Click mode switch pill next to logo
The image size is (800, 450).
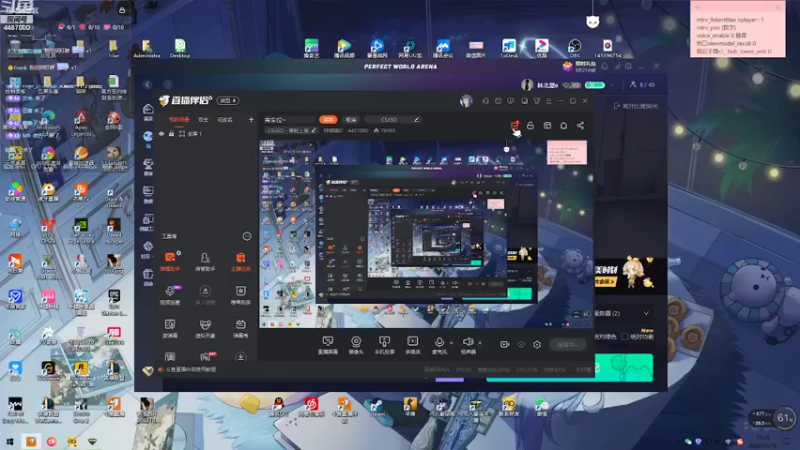[x=228, y=101]
